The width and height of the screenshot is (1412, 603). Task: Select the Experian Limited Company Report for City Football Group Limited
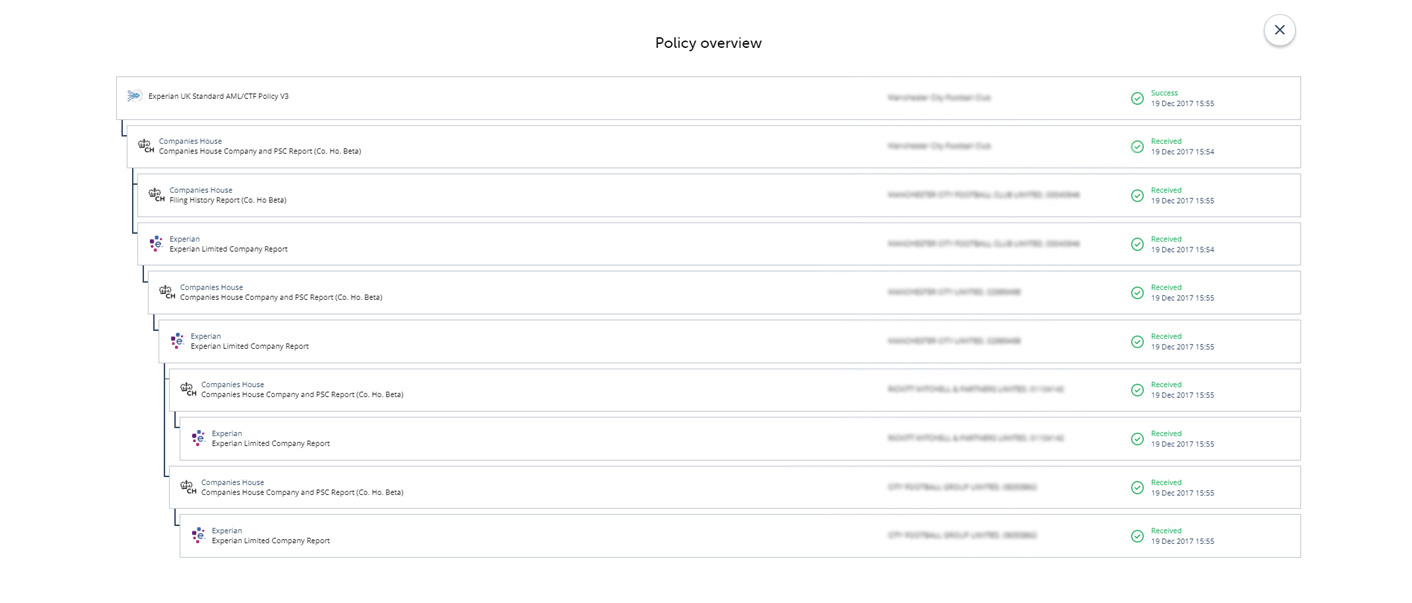click(740, 536)
